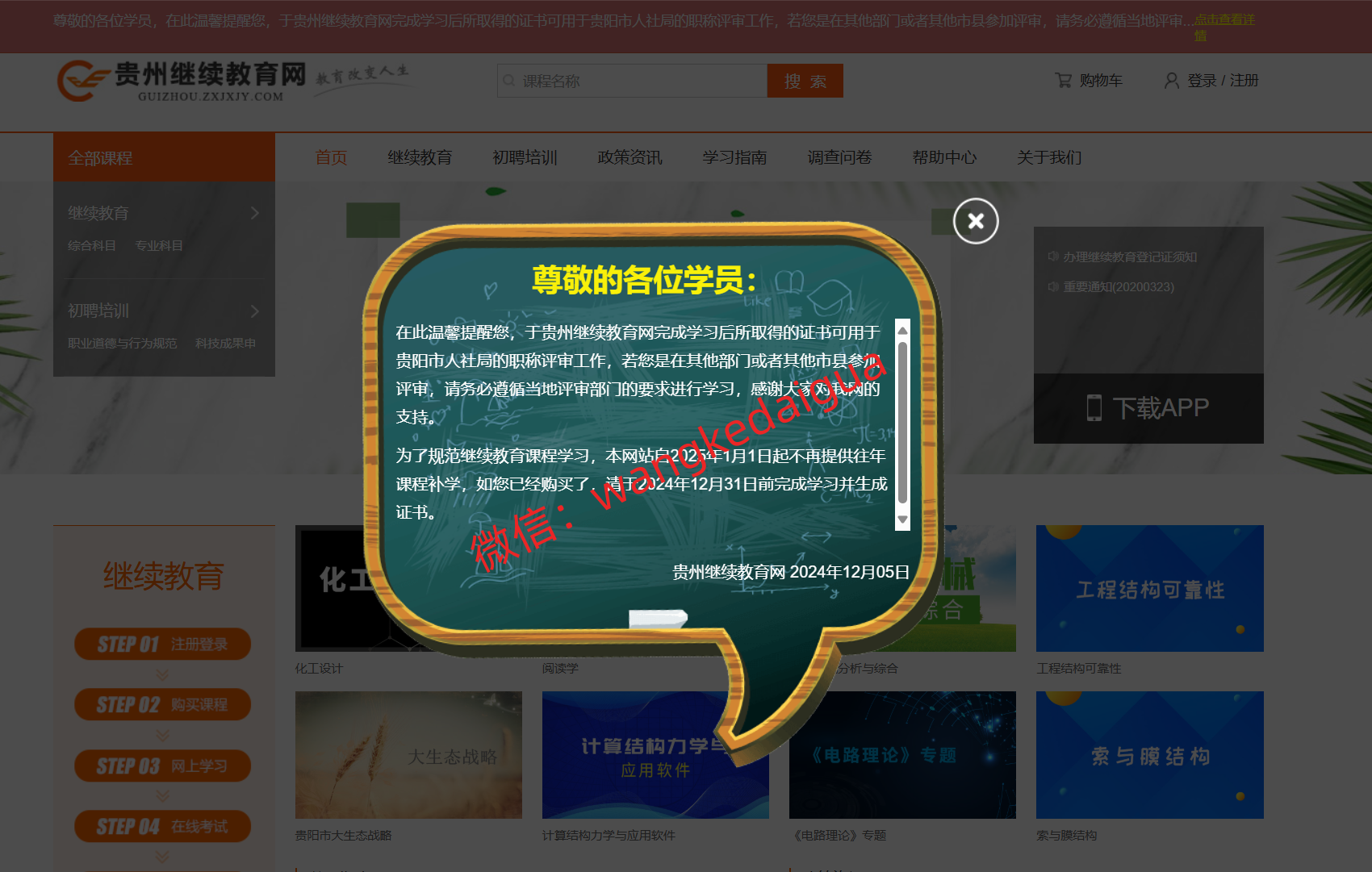This screenshot has height=872, width=1372.
Task: Click STEP 04 在线考试 button
Action: tap(162, 826)
